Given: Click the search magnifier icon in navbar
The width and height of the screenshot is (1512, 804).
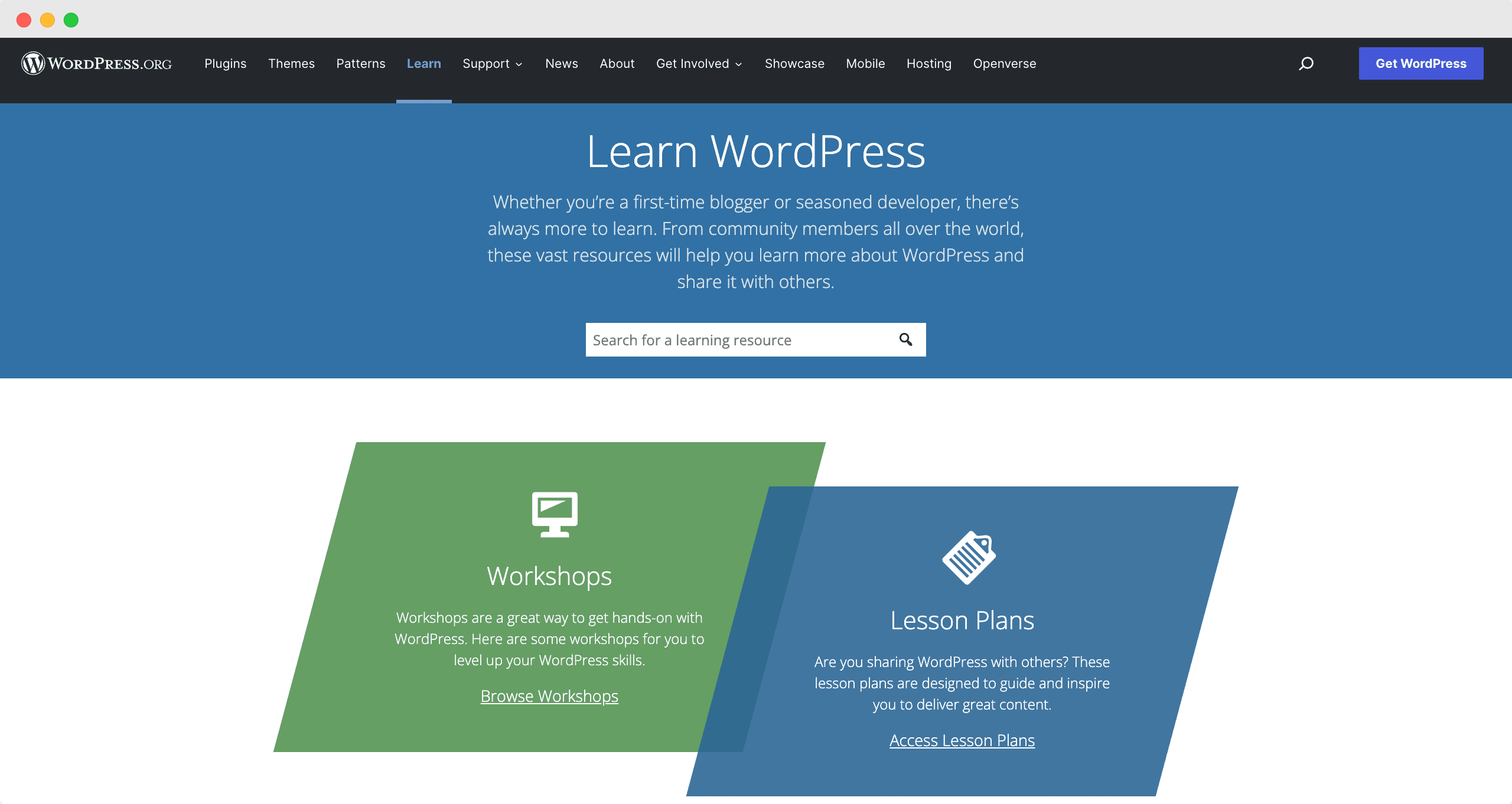Looking at the screenshot, I should [x=1307, y=63].
